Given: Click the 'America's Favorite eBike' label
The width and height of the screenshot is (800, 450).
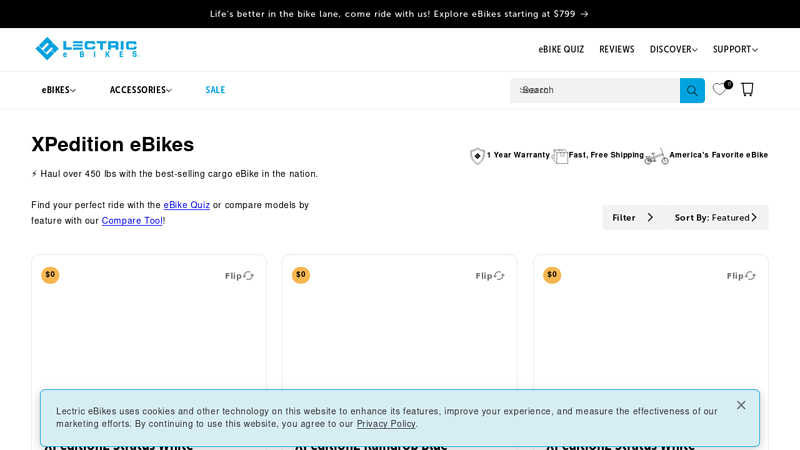Looking at the screenshot, I should [x=718, y=155].
